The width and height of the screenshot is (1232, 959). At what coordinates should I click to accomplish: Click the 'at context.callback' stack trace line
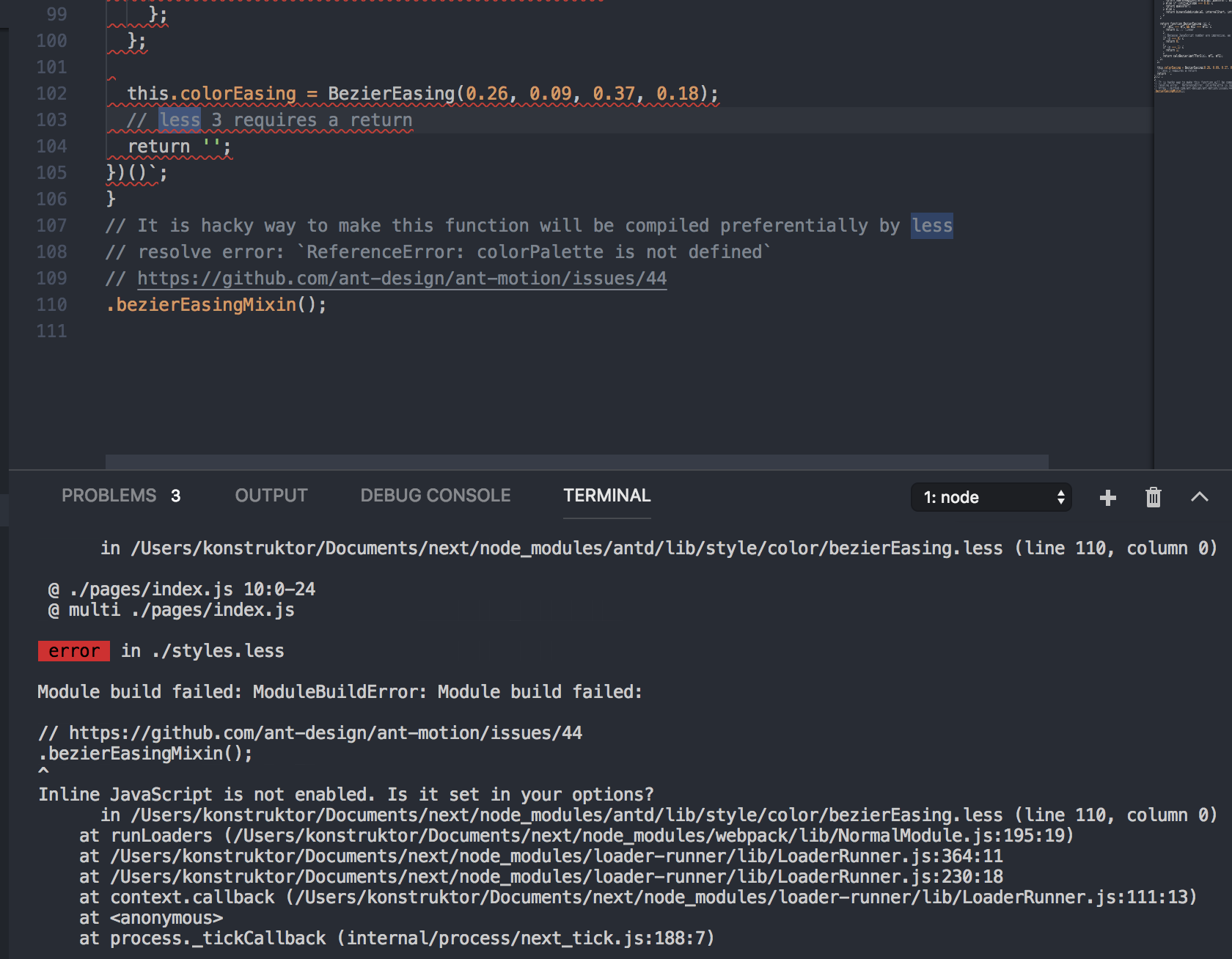638,897
